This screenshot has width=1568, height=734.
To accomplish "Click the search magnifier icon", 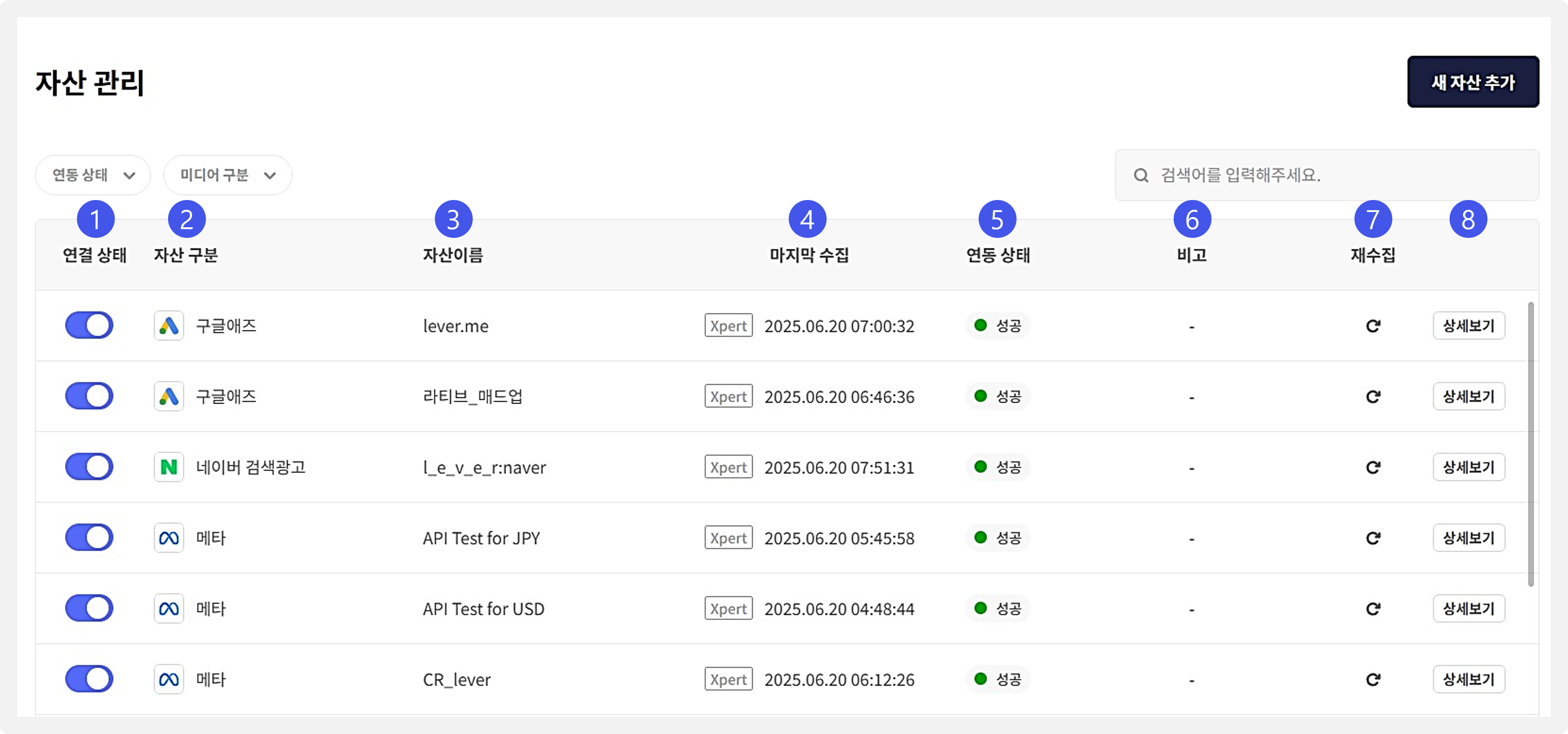I will coord(1141,176).
